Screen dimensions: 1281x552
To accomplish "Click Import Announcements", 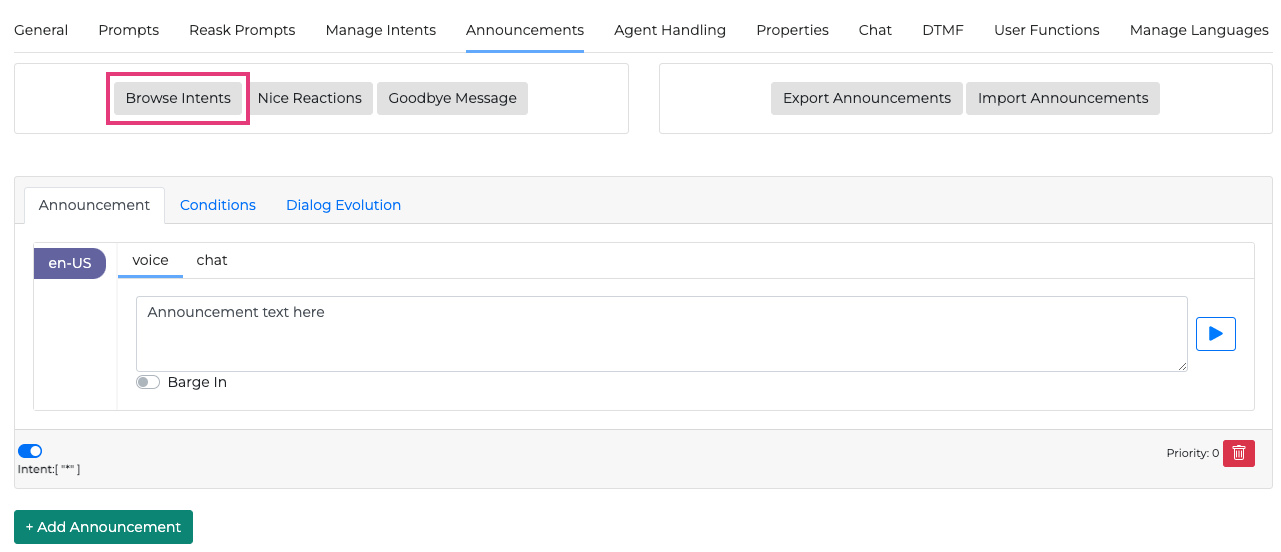I will 1062,98.
